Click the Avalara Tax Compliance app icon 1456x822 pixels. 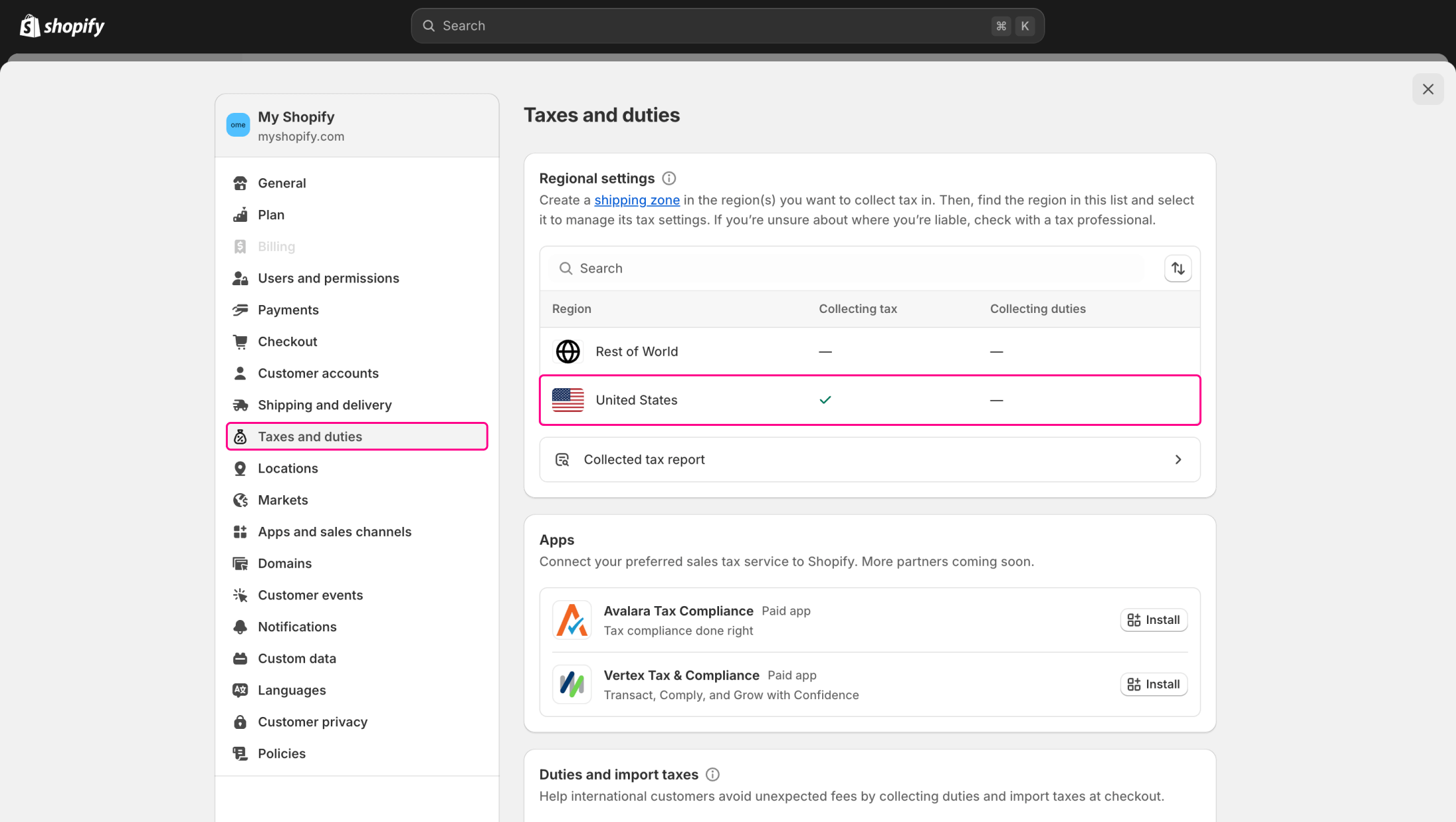coord(571,620)
